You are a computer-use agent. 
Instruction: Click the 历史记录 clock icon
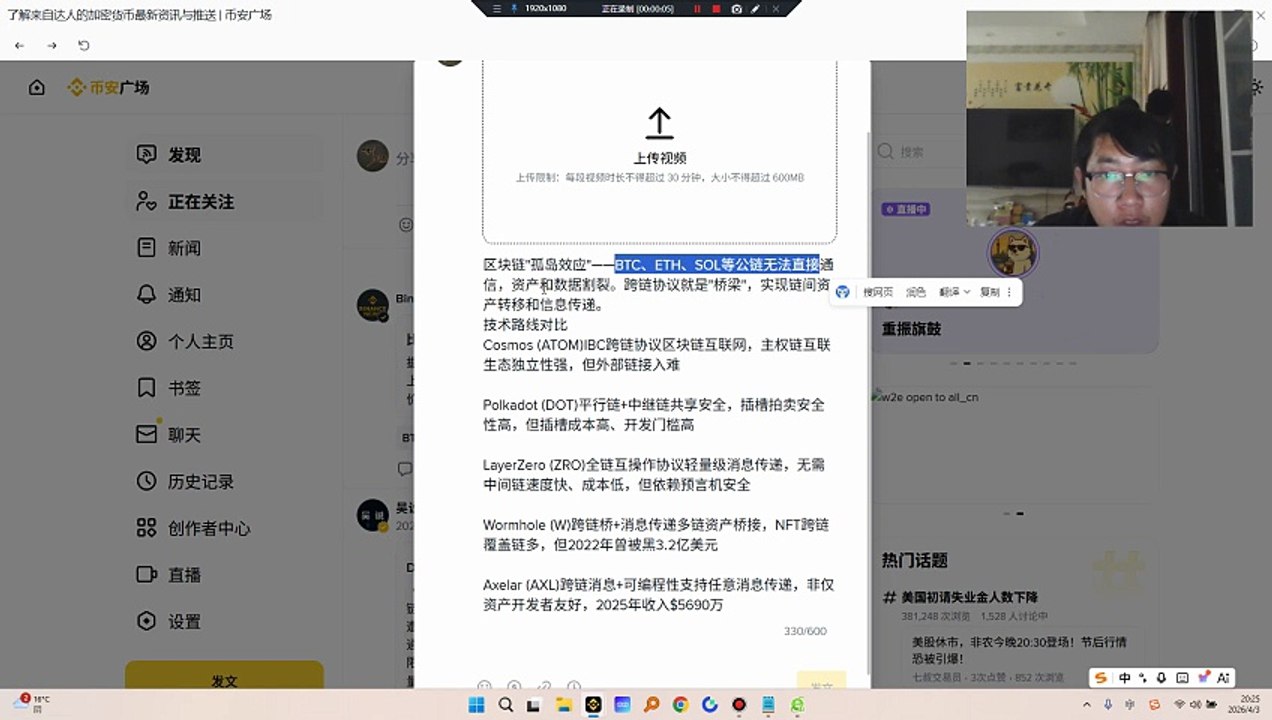(147, 481)
